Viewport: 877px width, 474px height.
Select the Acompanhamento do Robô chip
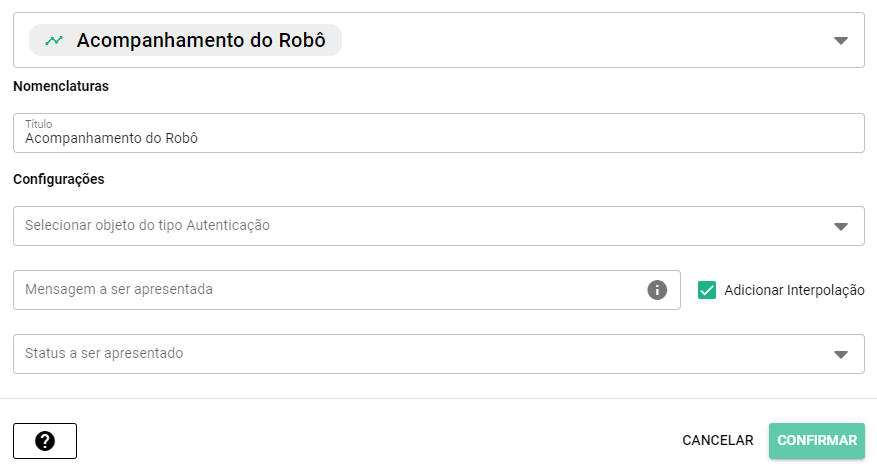(x=200, y=41)
